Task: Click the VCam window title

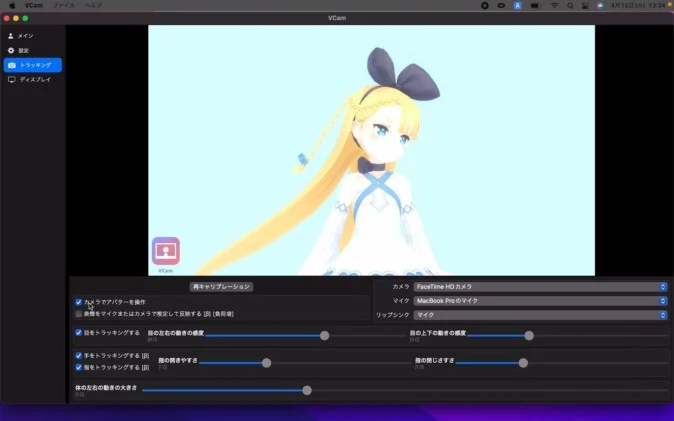Action: (x=337, y=18)
